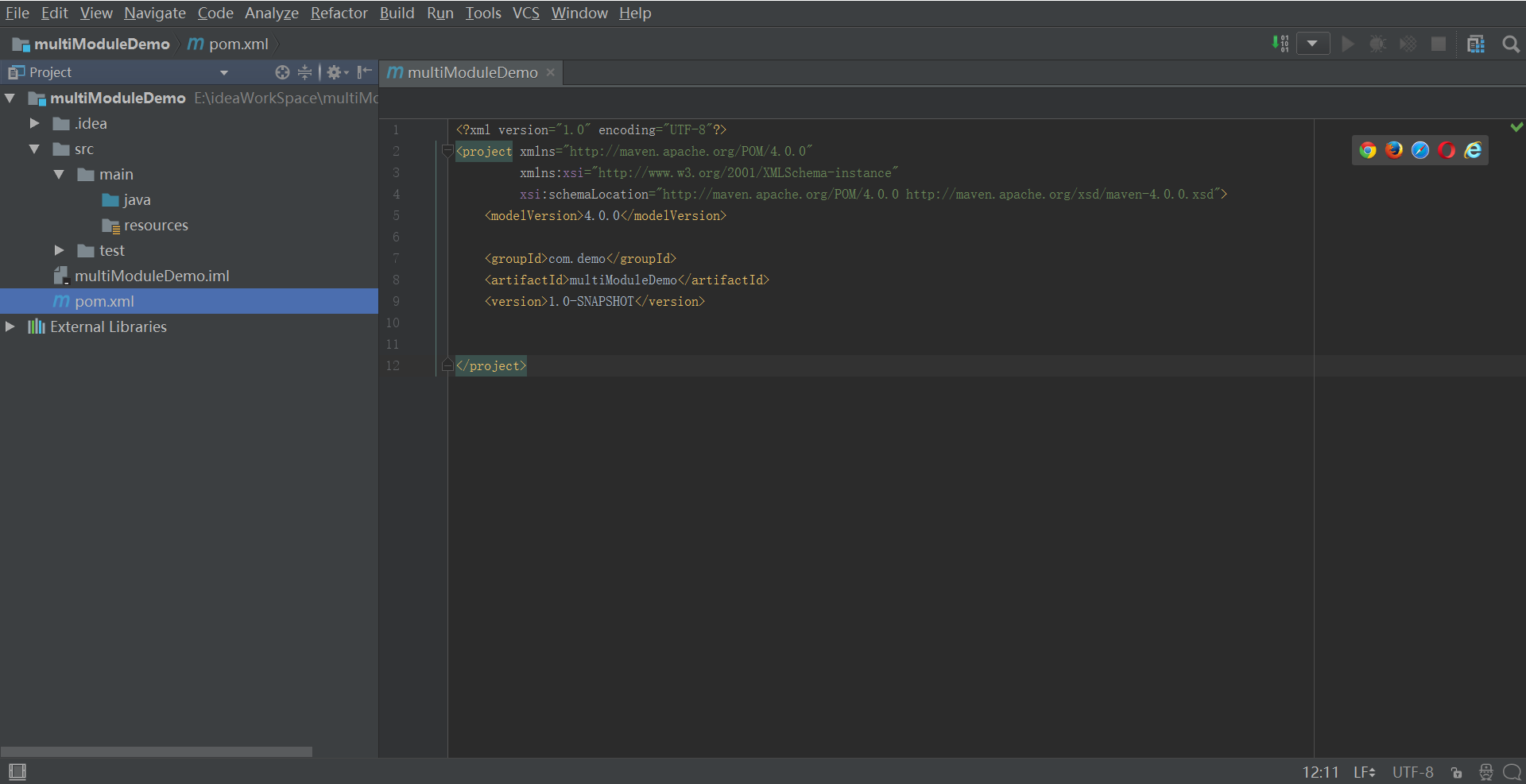Collapse the src folder in project tree
This screenshot has width=1526, height=784.
pyautogui.click(x=35, y=149)
